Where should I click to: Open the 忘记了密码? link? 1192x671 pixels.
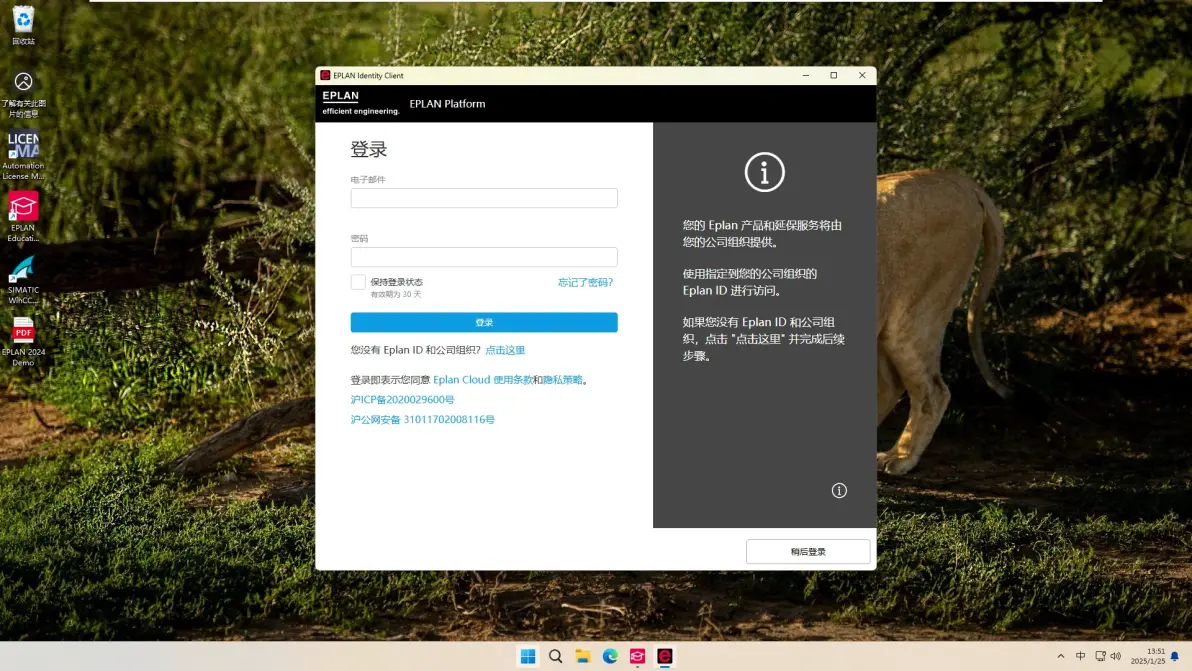[585, 282]
